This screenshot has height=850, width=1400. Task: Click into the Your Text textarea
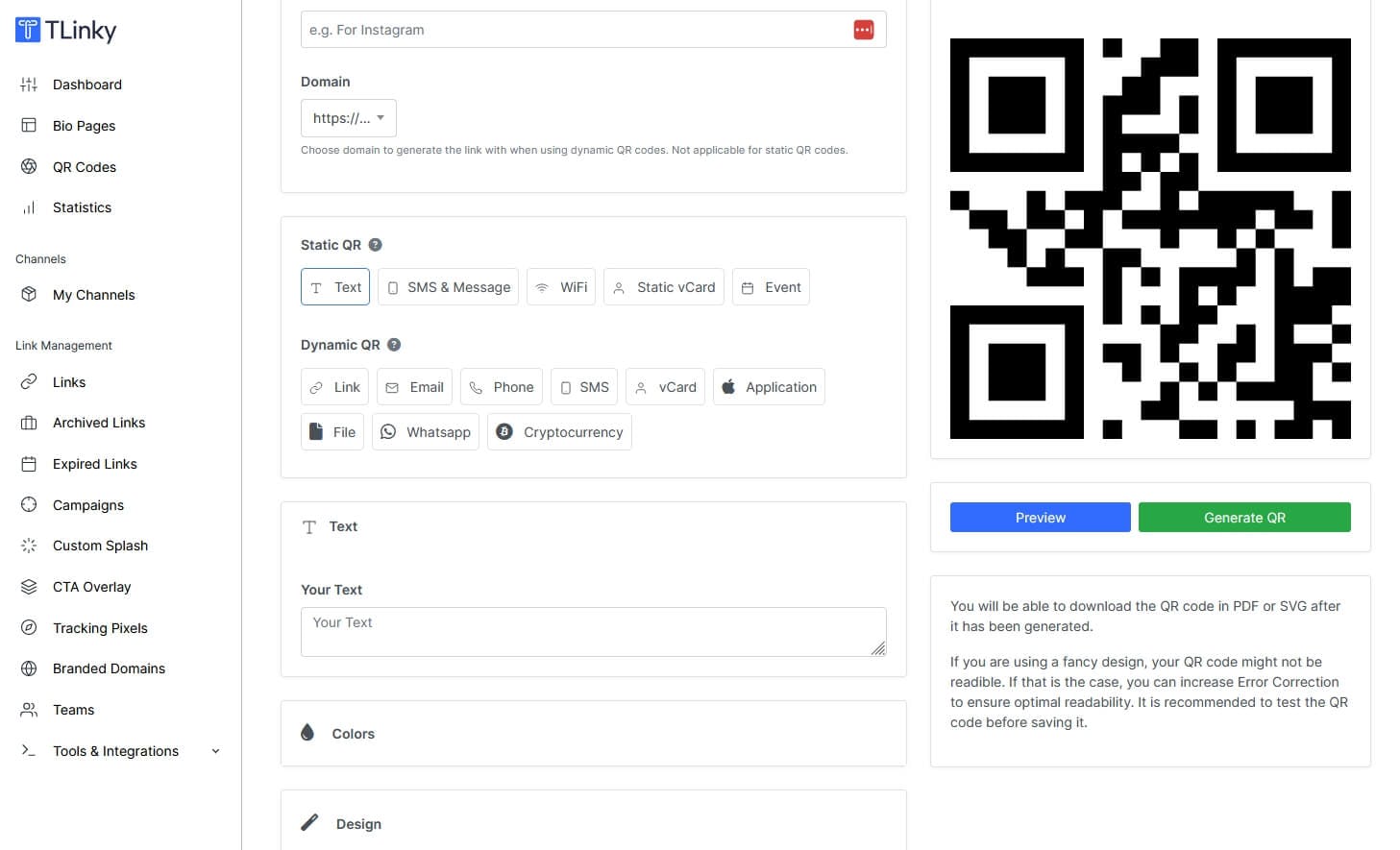(x=593, y=632)
